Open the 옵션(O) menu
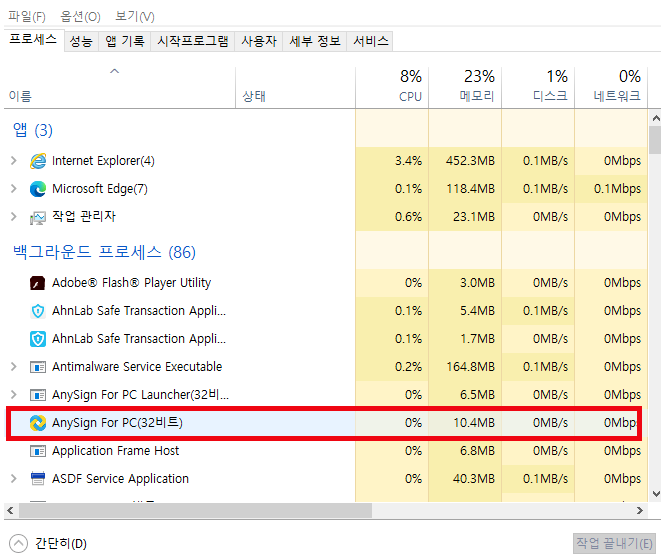The width and height of the screenshot is (664, 556). 80,17
